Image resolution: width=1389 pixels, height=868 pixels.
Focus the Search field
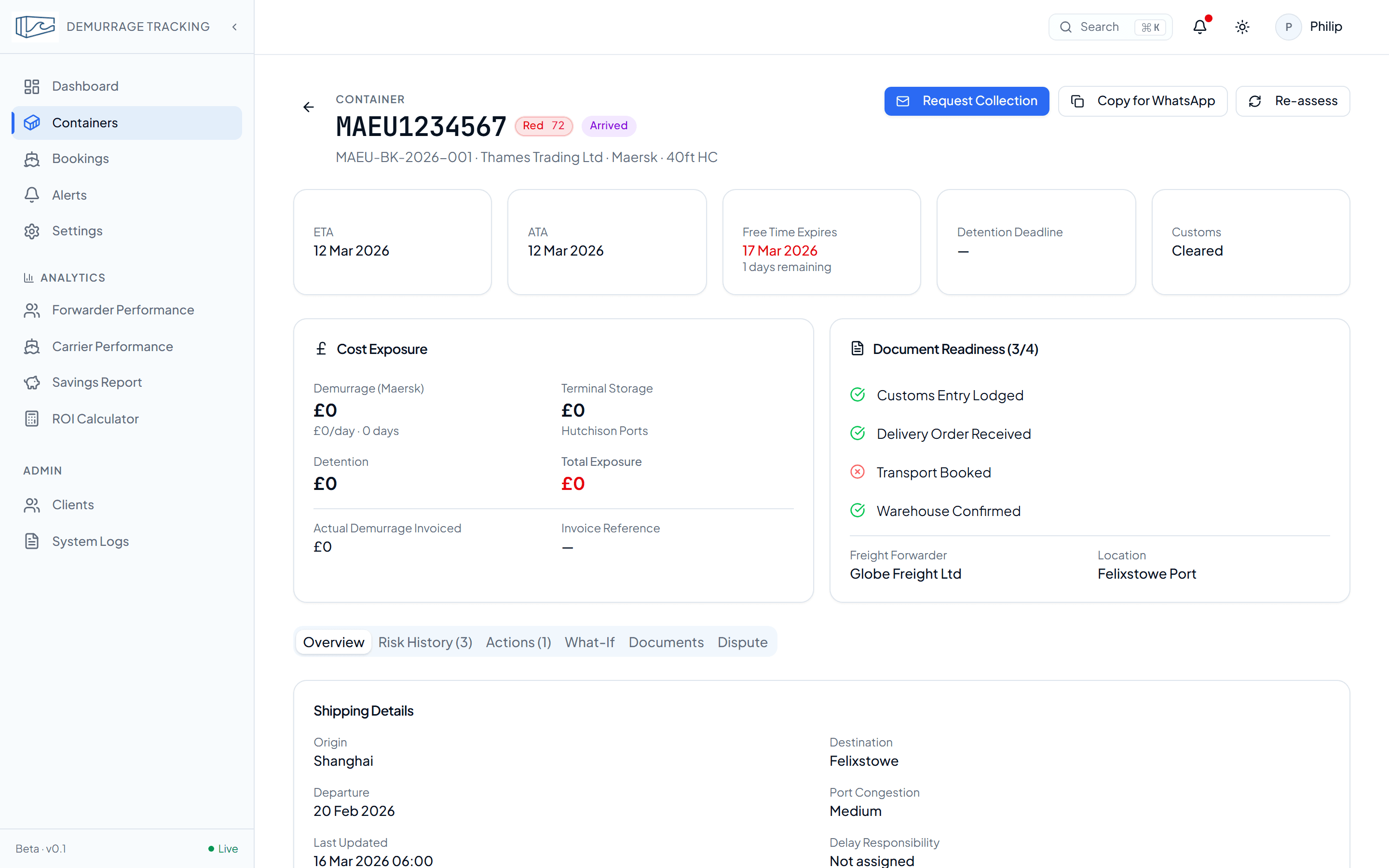point(1110,27)
